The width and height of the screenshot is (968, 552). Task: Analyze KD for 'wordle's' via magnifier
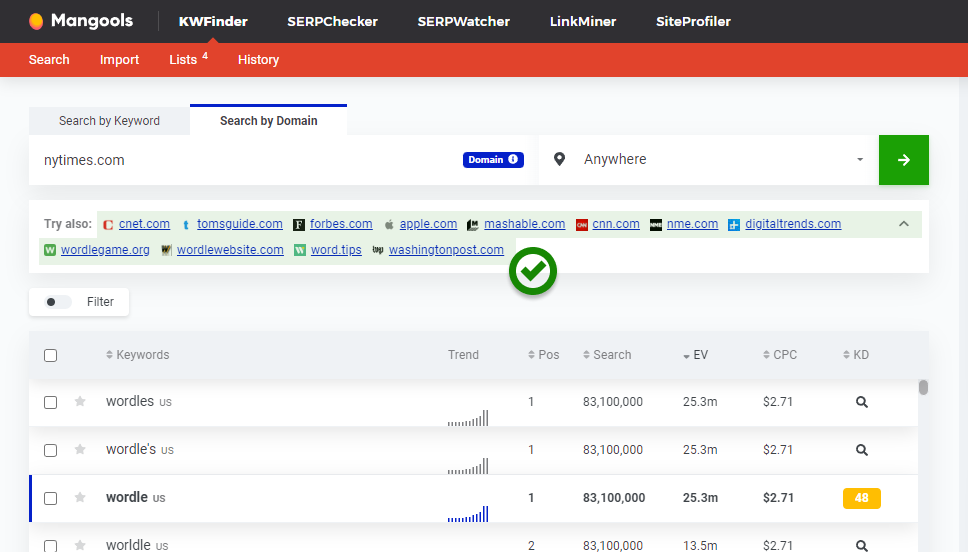tap(861, 450)
